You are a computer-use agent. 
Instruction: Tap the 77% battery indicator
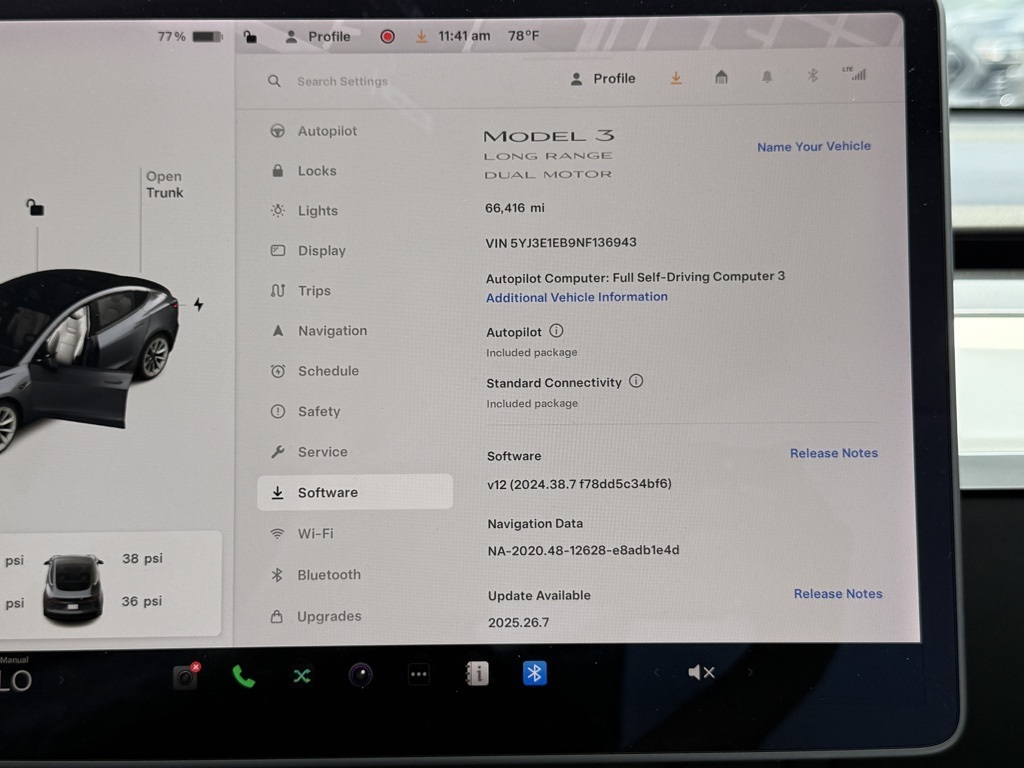pos(189,37)
